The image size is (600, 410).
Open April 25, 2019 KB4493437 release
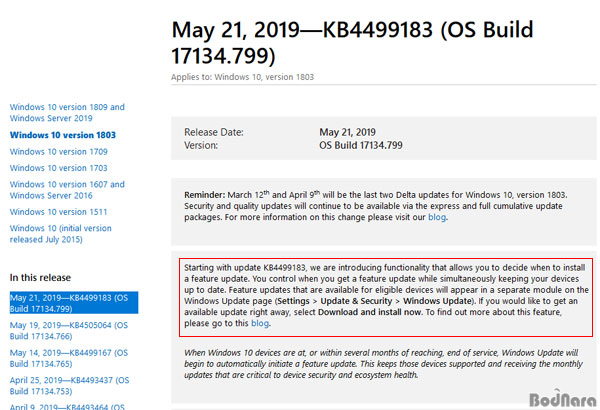click(69, 386)
